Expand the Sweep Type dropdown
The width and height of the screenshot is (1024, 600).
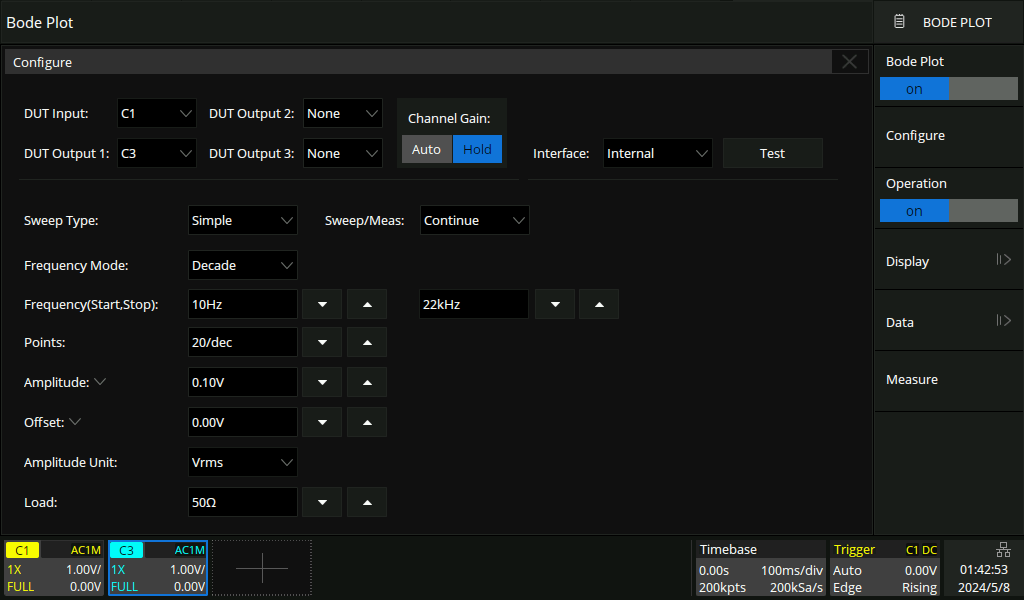coord(243,220)
